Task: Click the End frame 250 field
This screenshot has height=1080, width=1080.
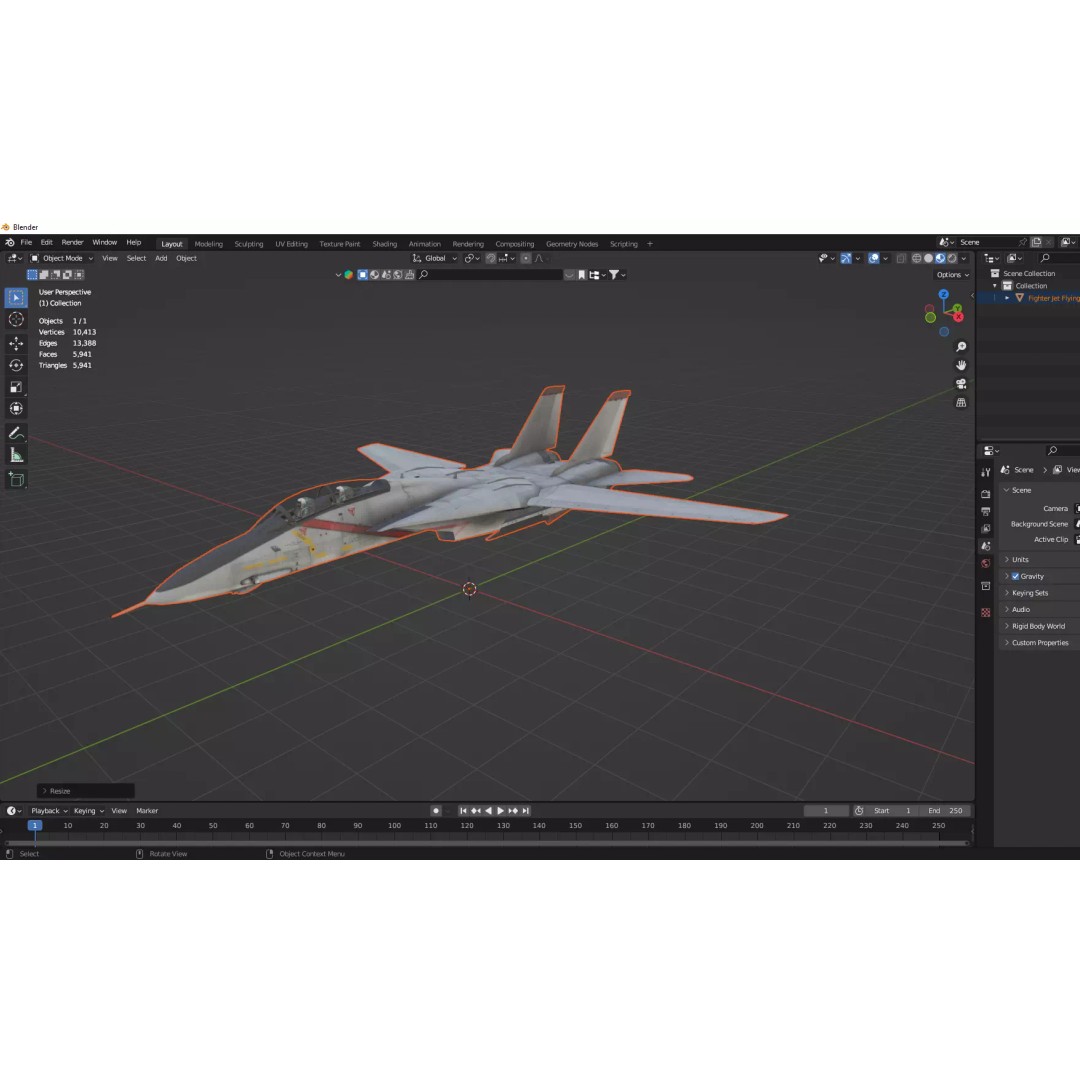Action: 946,811
